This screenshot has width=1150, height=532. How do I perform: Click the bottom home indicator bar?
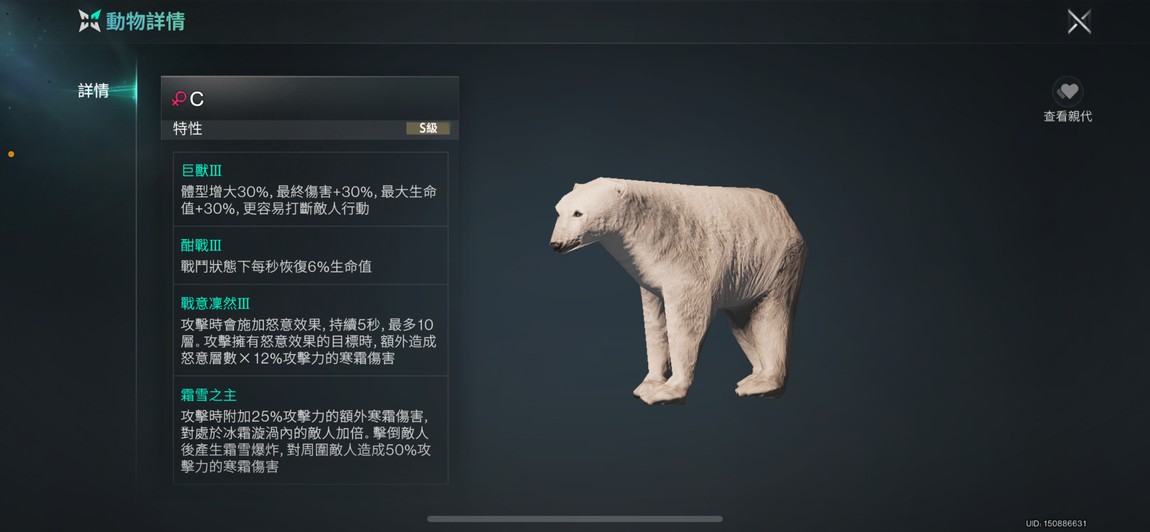[x=575, y=519]
